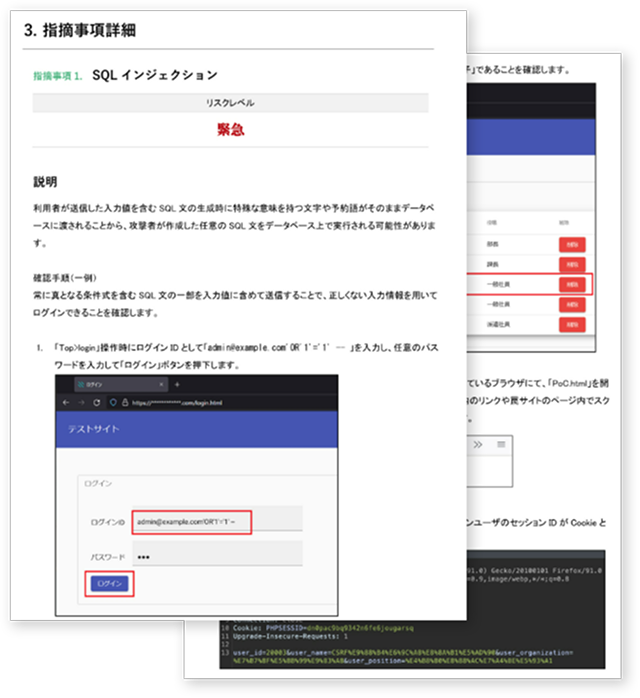Focus the ログインID input field
Screen dimensions: 640x698
216,520
